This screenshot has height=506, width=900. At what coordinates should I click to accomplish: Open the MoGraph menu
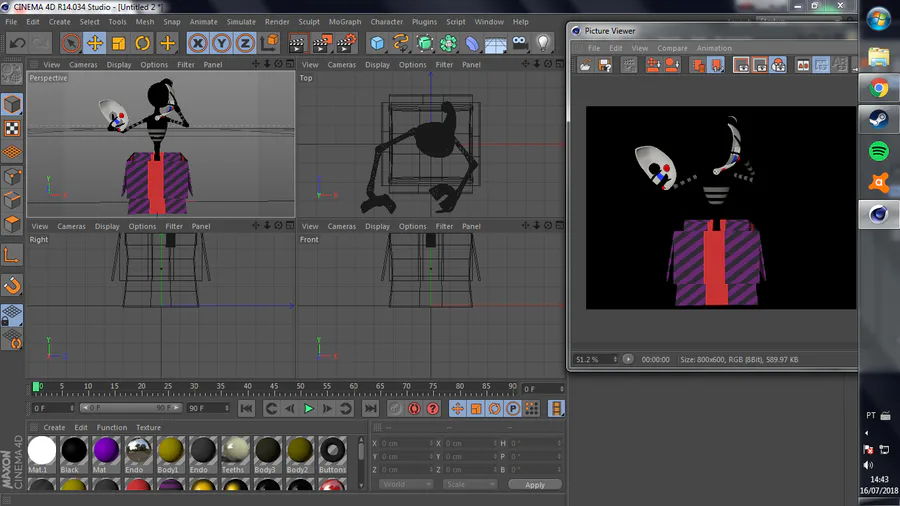(x=345, y=22)
